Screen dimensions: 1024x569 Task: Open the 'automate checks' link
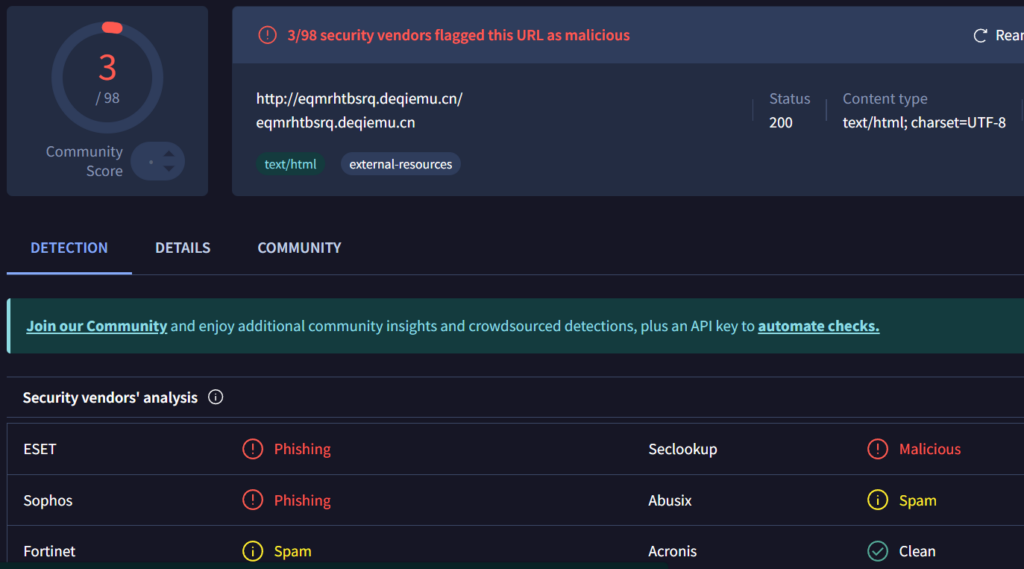(818, 326)
